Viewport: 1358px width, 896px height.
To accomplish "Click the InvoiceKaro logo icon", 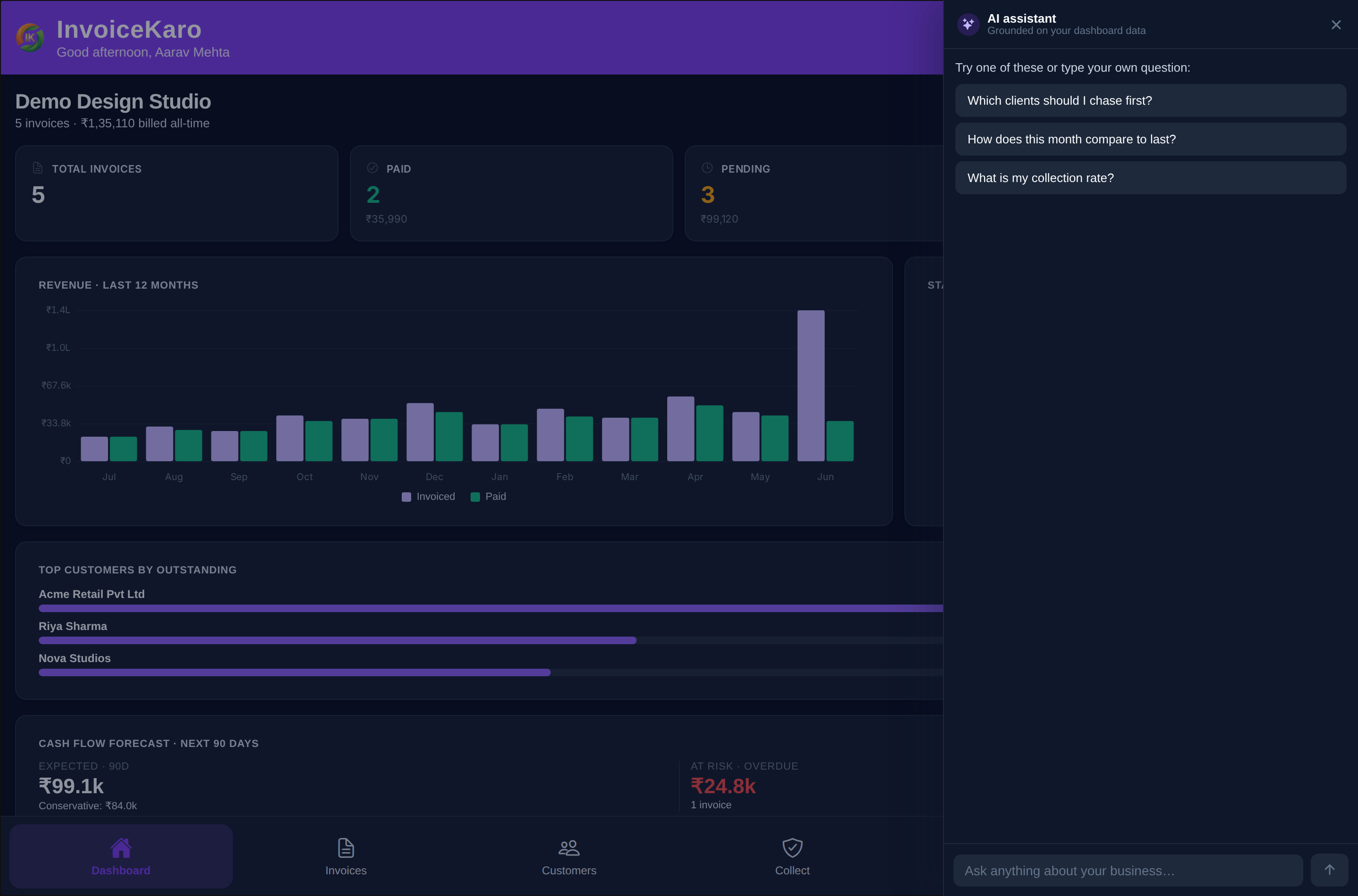I will [30, 38].
